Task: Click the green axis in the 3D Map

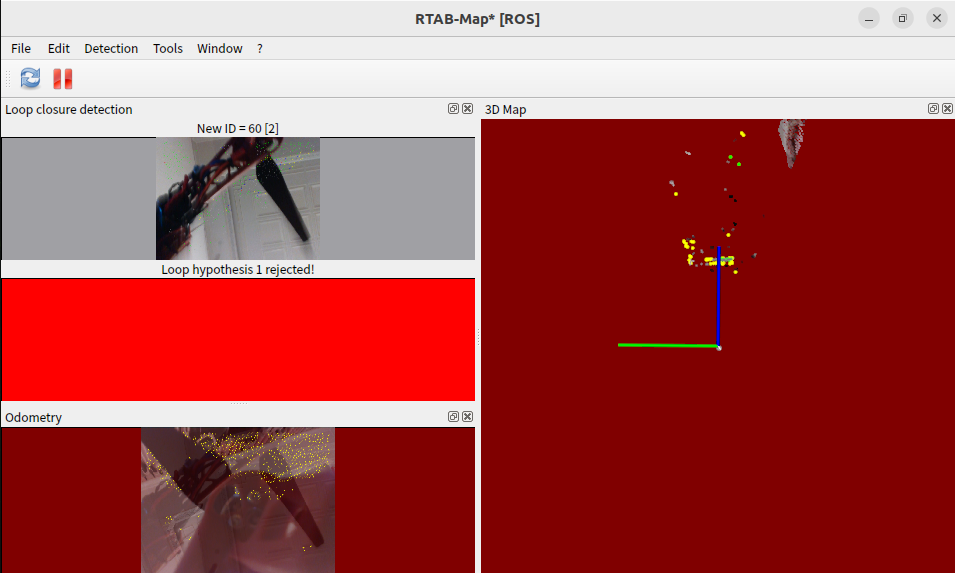Action: pyautogui.click(x=668, y=345)
